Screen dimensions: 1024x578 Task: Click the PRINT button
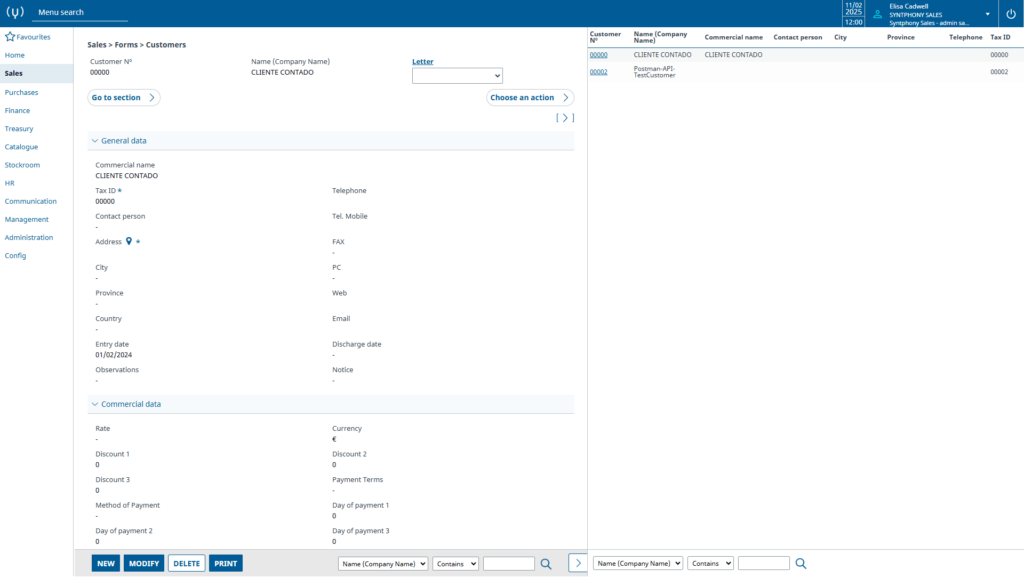[x=226, y=564]
